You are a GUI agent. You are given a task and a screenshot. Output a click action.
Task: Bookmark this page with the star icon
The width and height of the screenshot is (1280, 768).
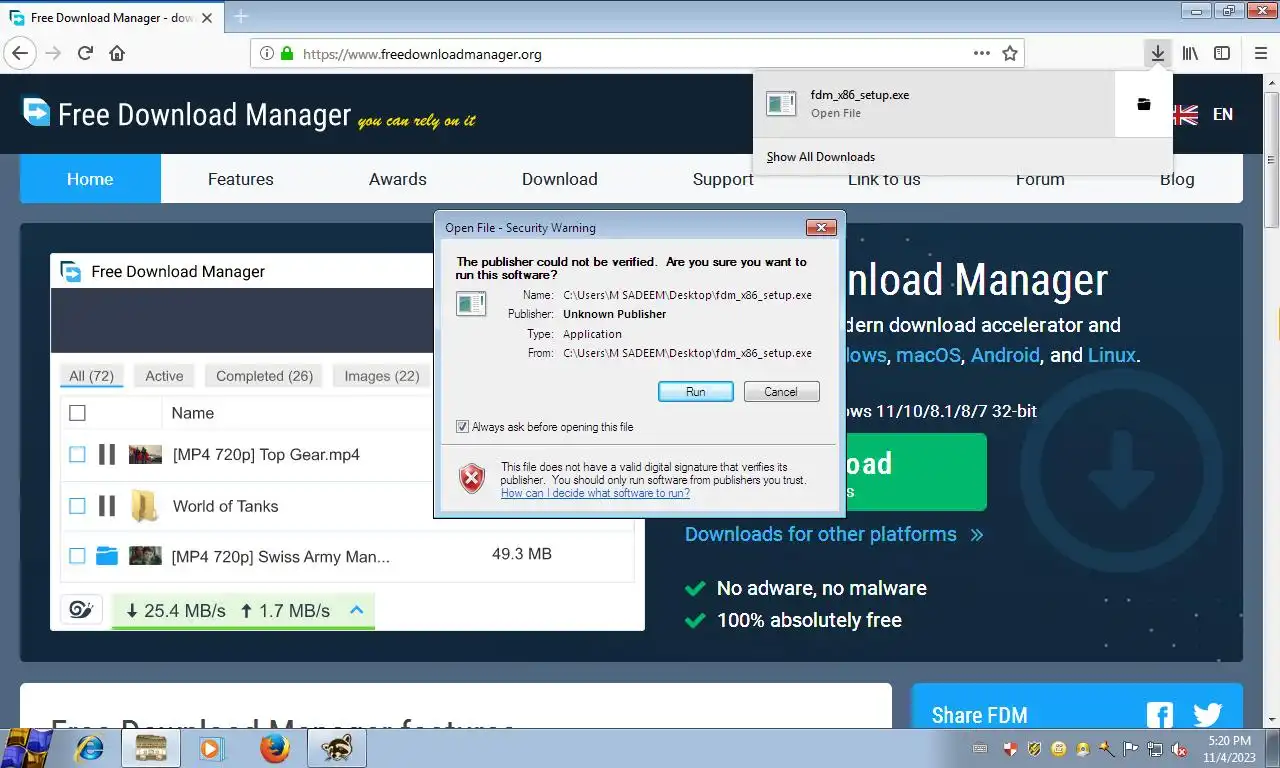(1010, 53)
